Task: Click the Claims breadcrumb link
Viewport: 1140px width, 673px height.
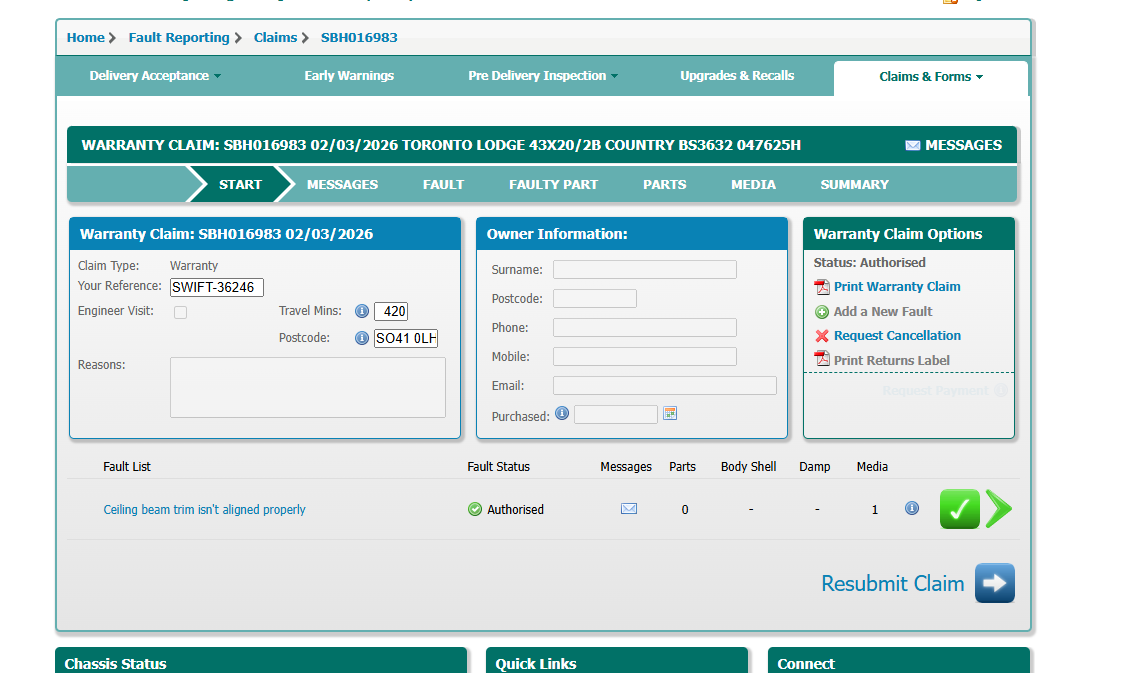Action: (276, 37)
